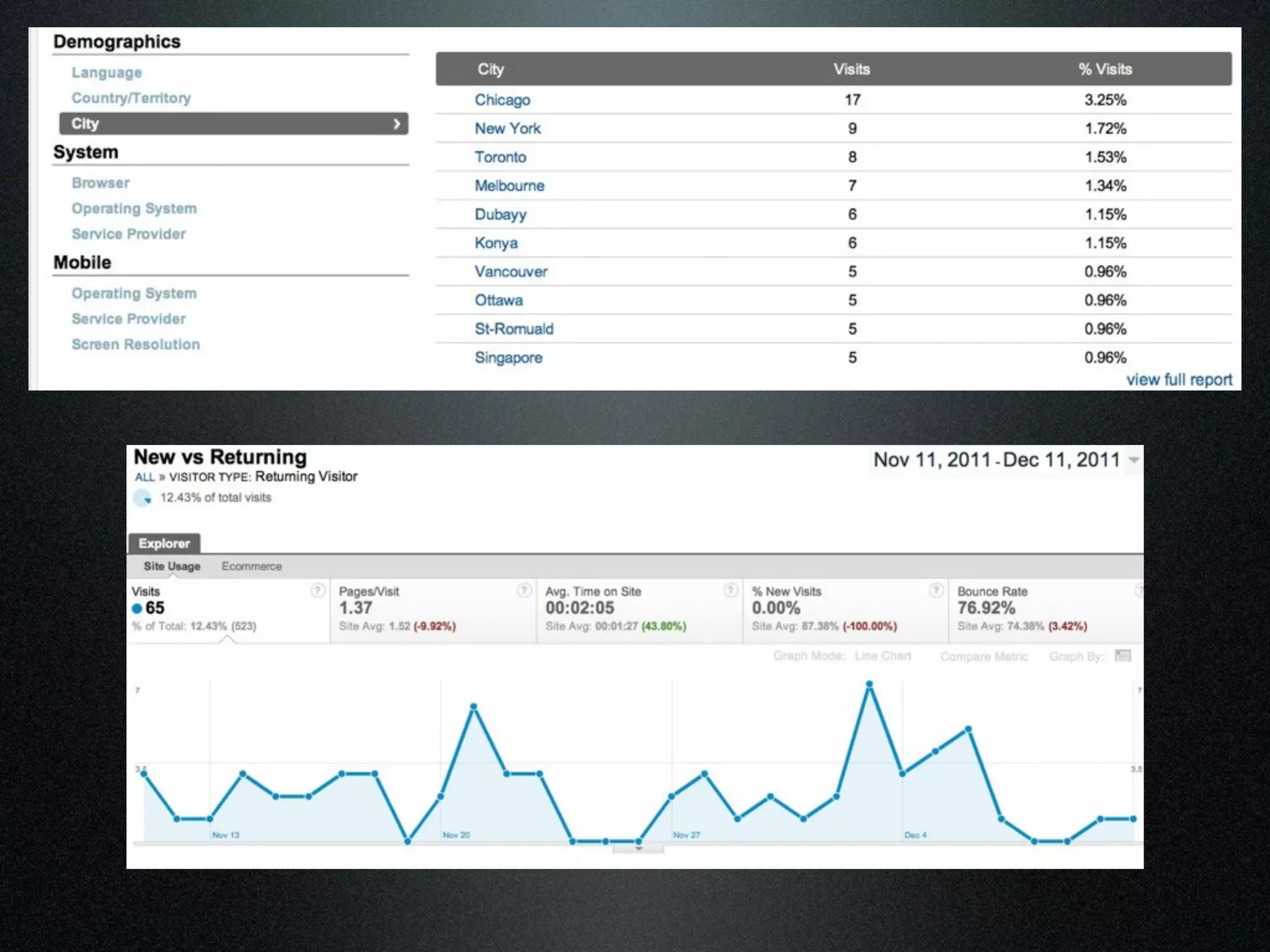This screenshot has width=1270, height=952.
Task: Click the Visits metric help icon
Action: pos(317,590)
